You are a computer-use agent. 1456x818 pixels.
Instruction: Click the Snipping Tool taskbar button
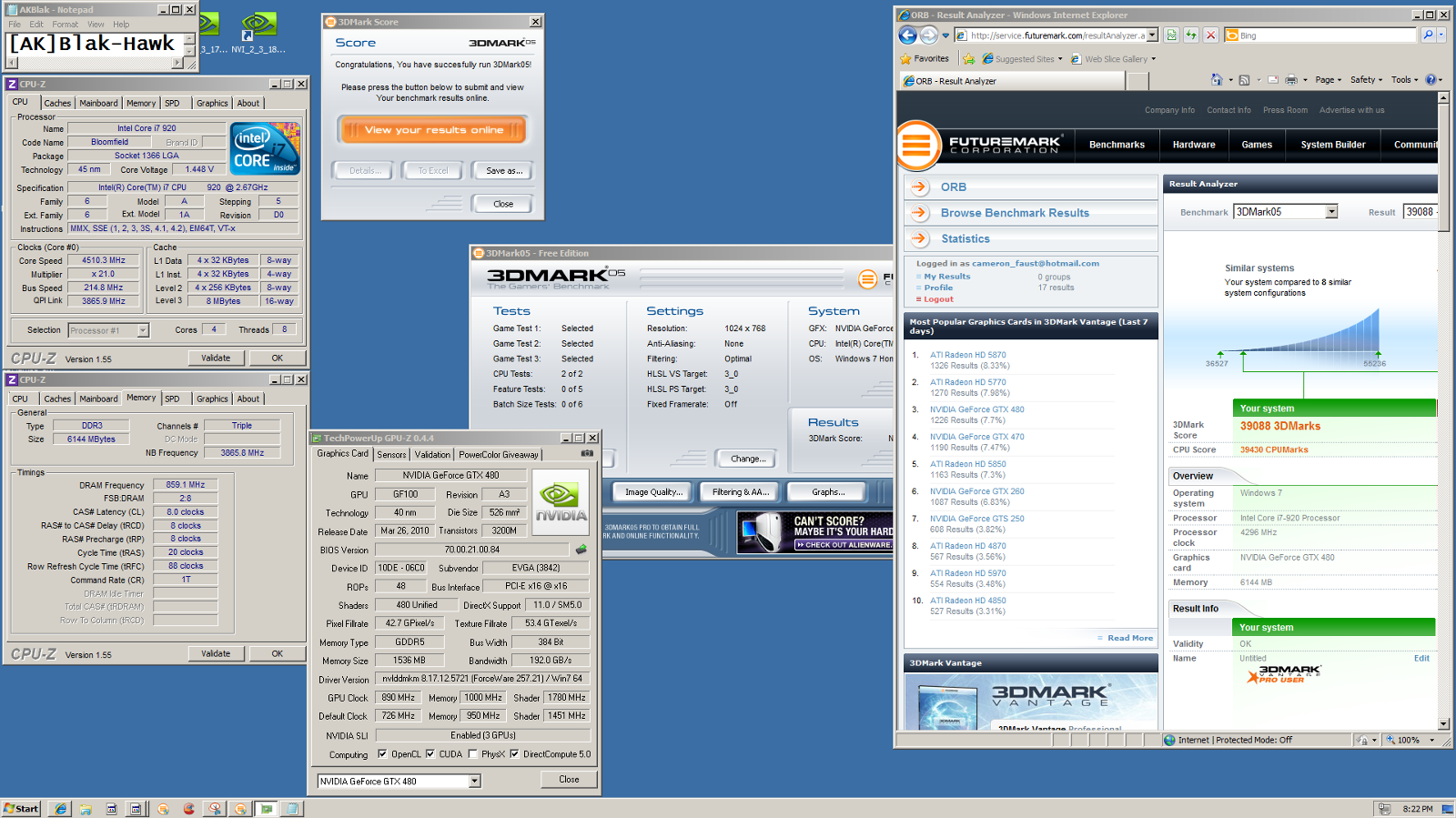(x=215, y=808)
